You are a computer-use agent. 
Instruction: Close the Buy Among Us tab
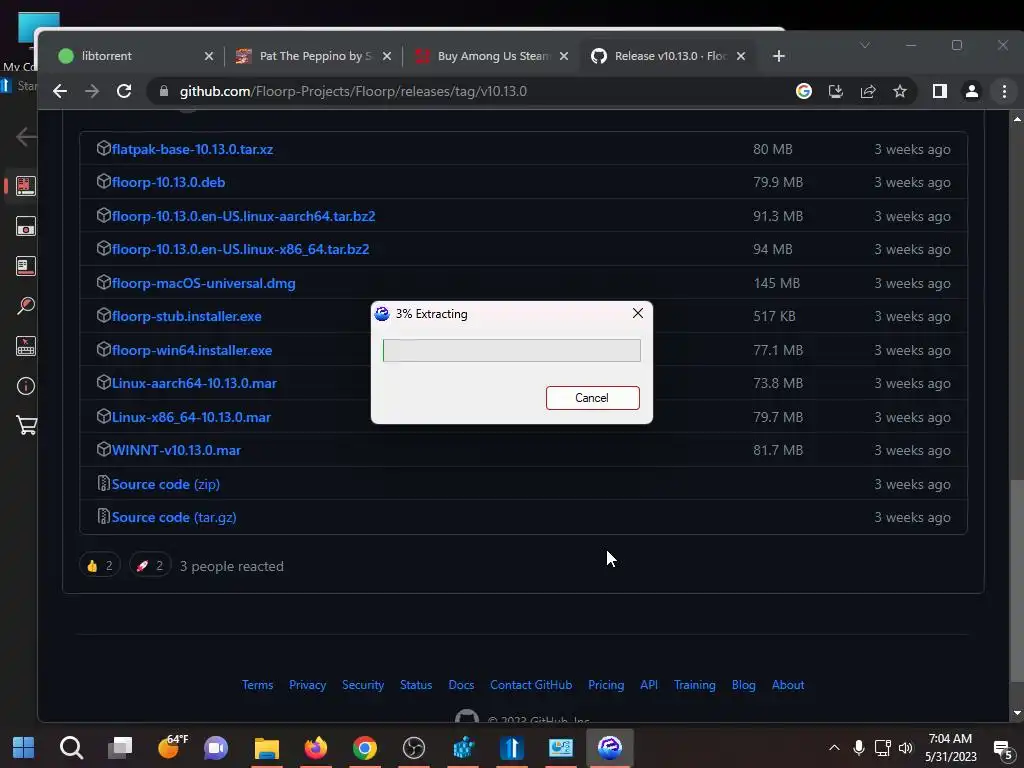tap(564, 56)
